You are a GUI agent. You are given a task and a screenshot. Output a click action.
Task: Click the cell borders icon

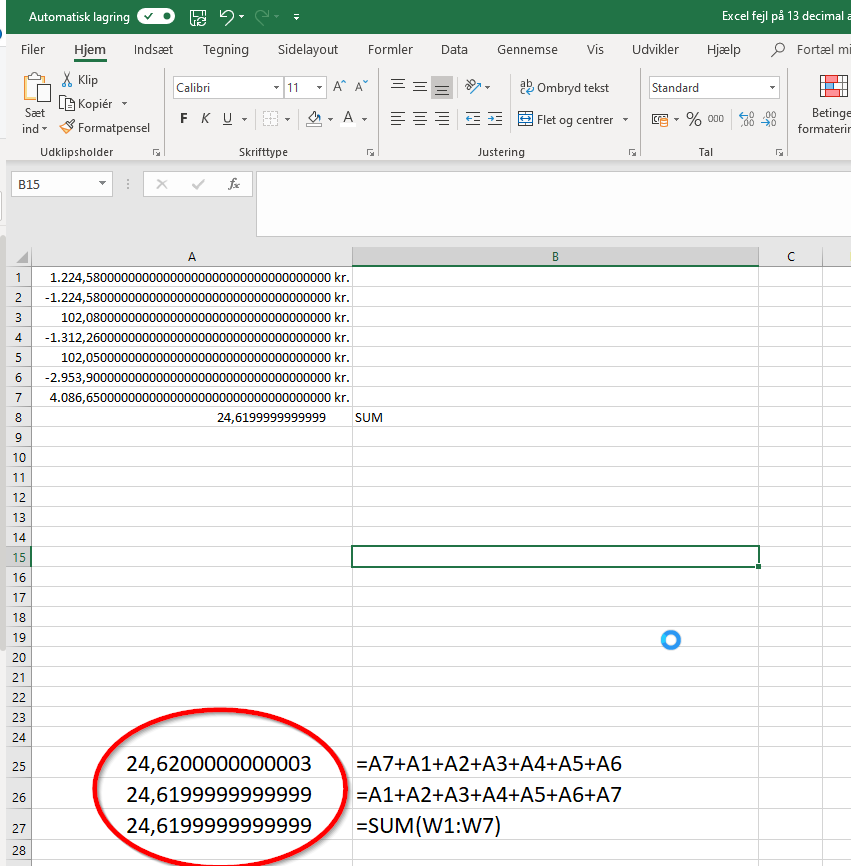[270, 119]
